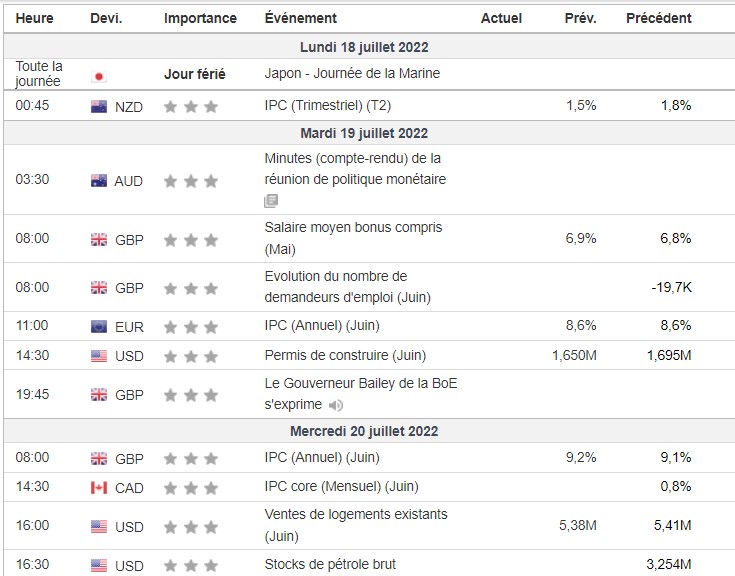Sort by the Heure column header
Image resolution: width=735 pixels, height=576 pixels.
(35, 18)
